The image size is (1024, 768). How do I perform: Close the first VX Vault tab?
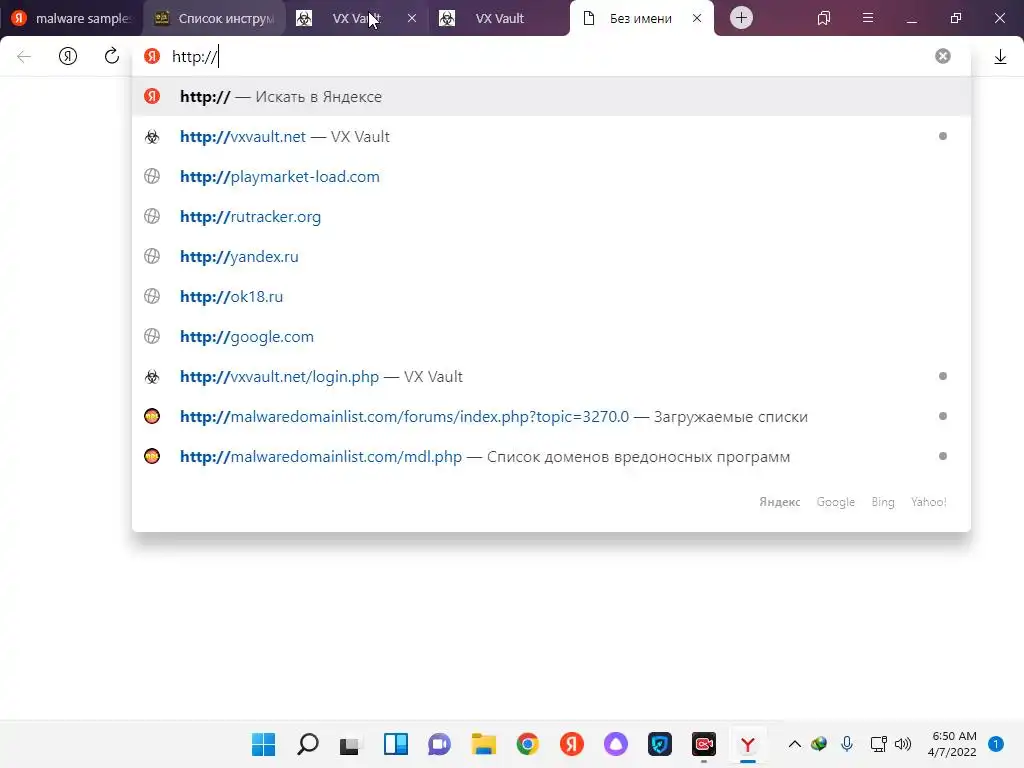[411, 18]
